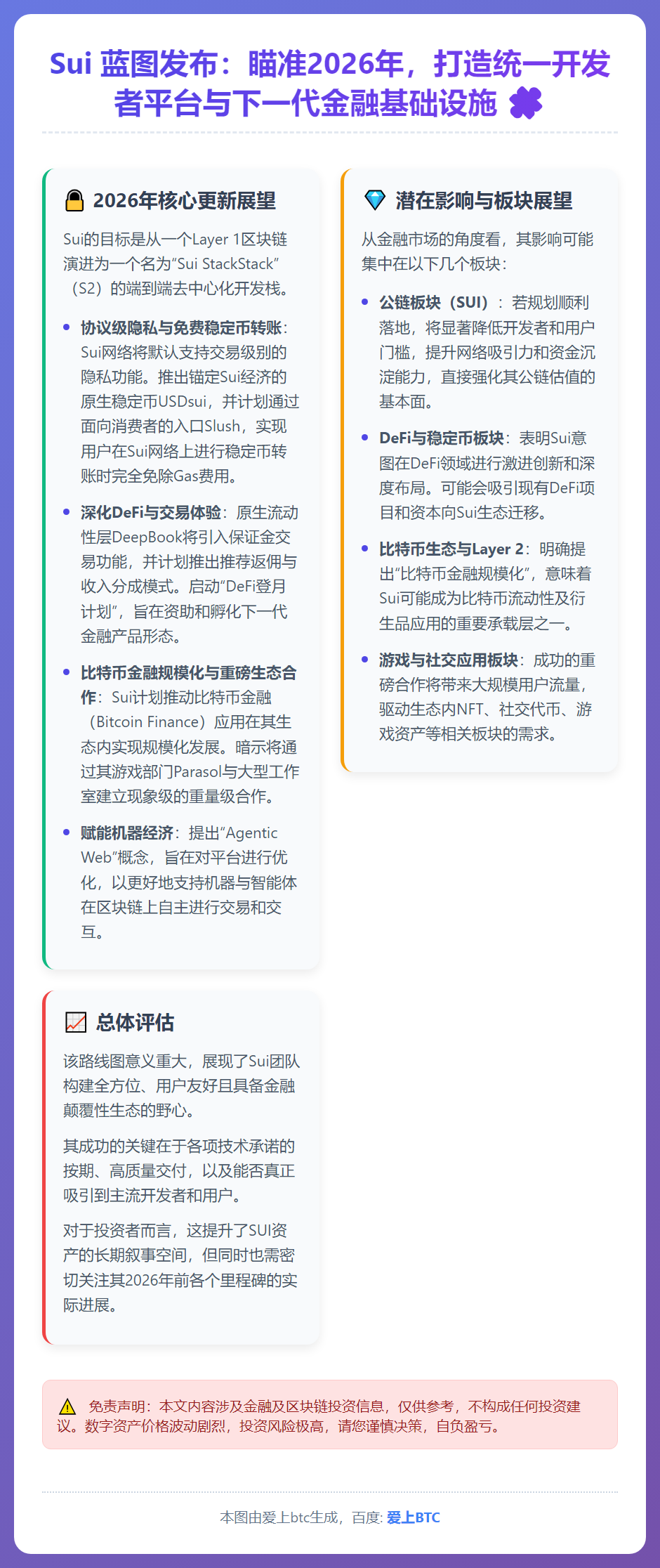Viewport: 660px width, 1568px height.
Task: Click the warning triangle icon in the disclaimer
Action: (67, 1406)
